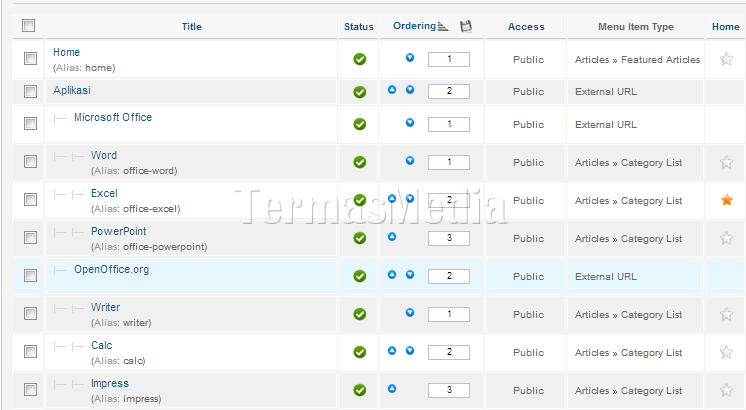The image size is (746, 410).
Task: Move Aplikasi item down in ordering
Action: click(x=410, y=89)
